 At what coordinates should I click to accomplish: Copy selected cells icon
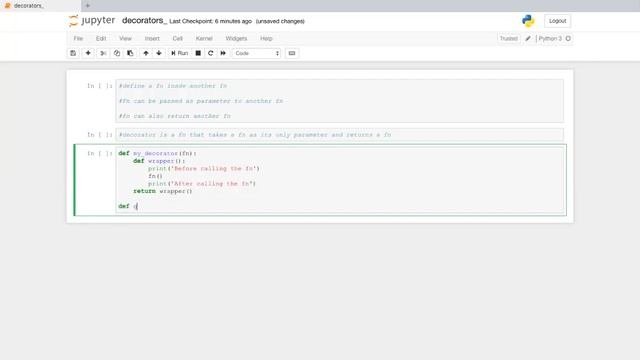point(117,53)
